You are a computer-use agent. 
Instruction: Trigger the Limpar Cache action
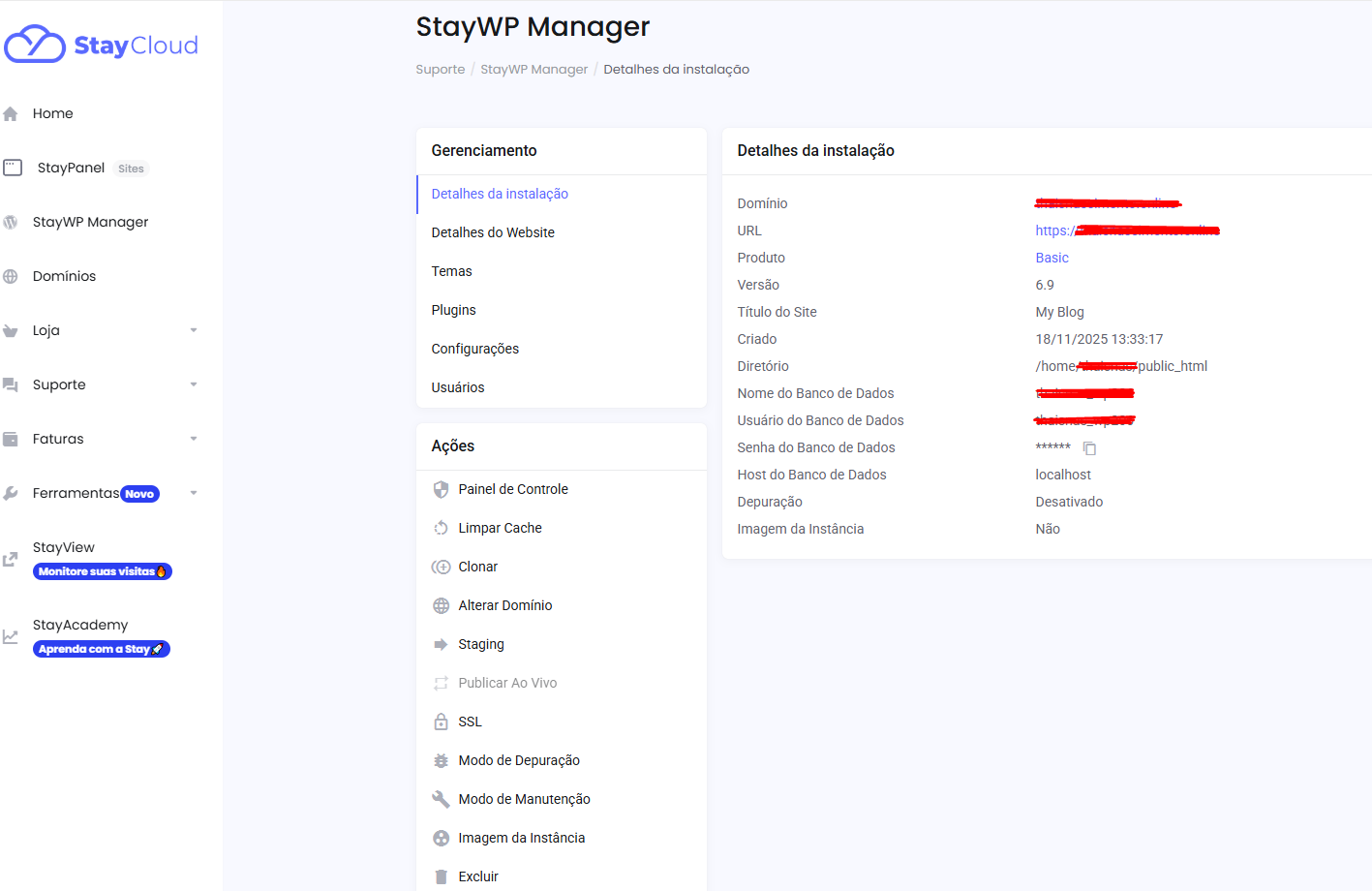coord(500,528)
